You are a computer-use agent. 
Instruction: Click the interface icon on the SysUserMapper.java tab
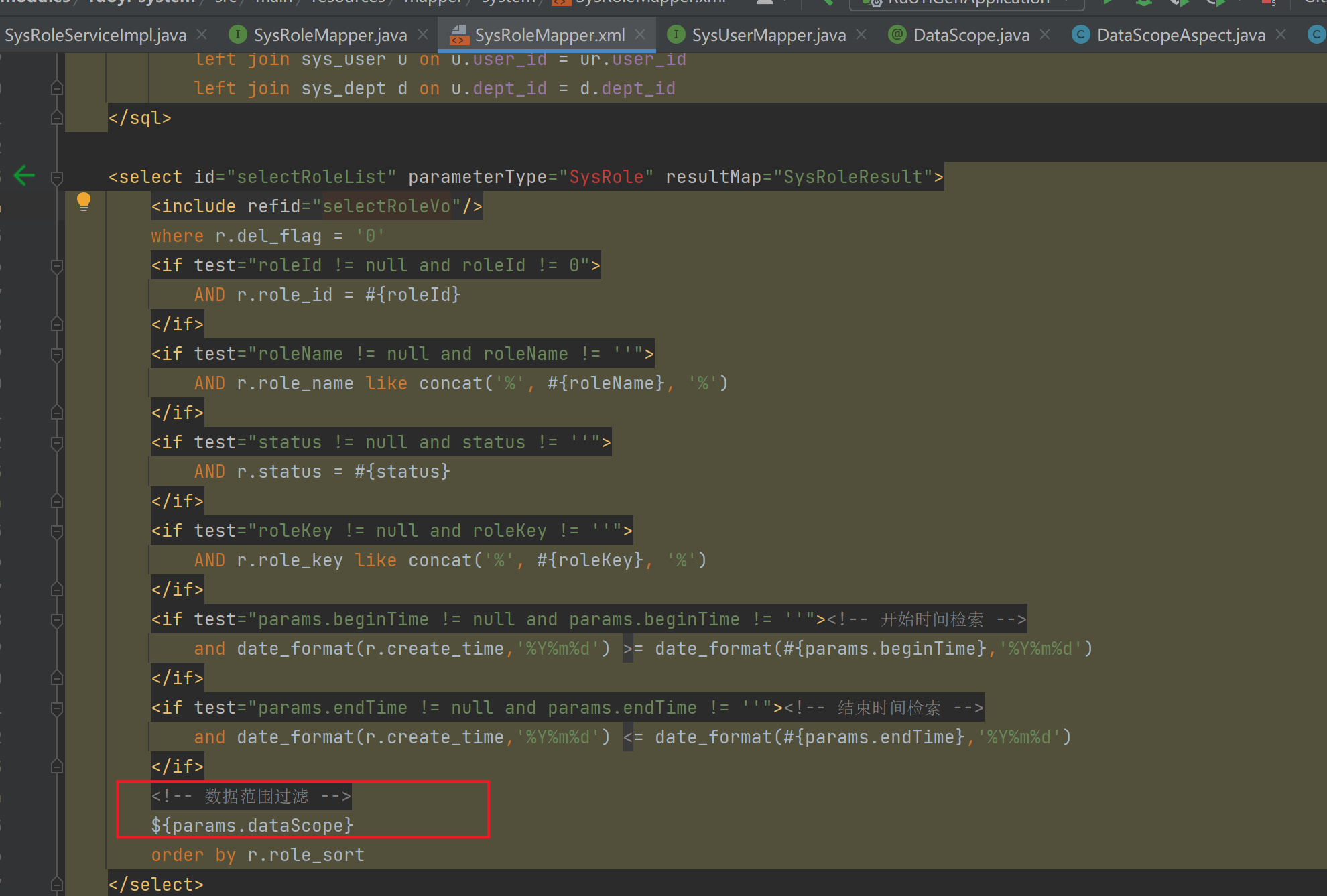tap(676, 35)
